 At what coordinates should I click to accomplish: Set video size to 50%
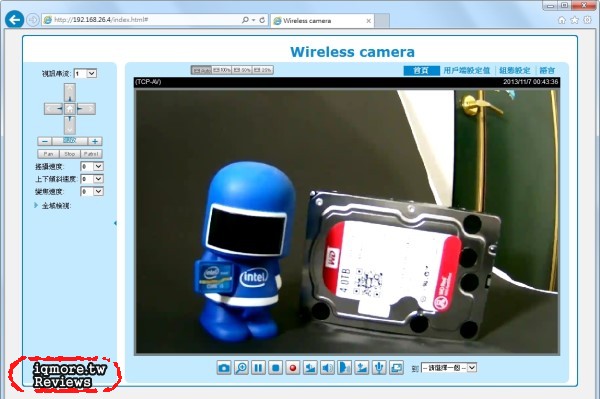(242, 70)
